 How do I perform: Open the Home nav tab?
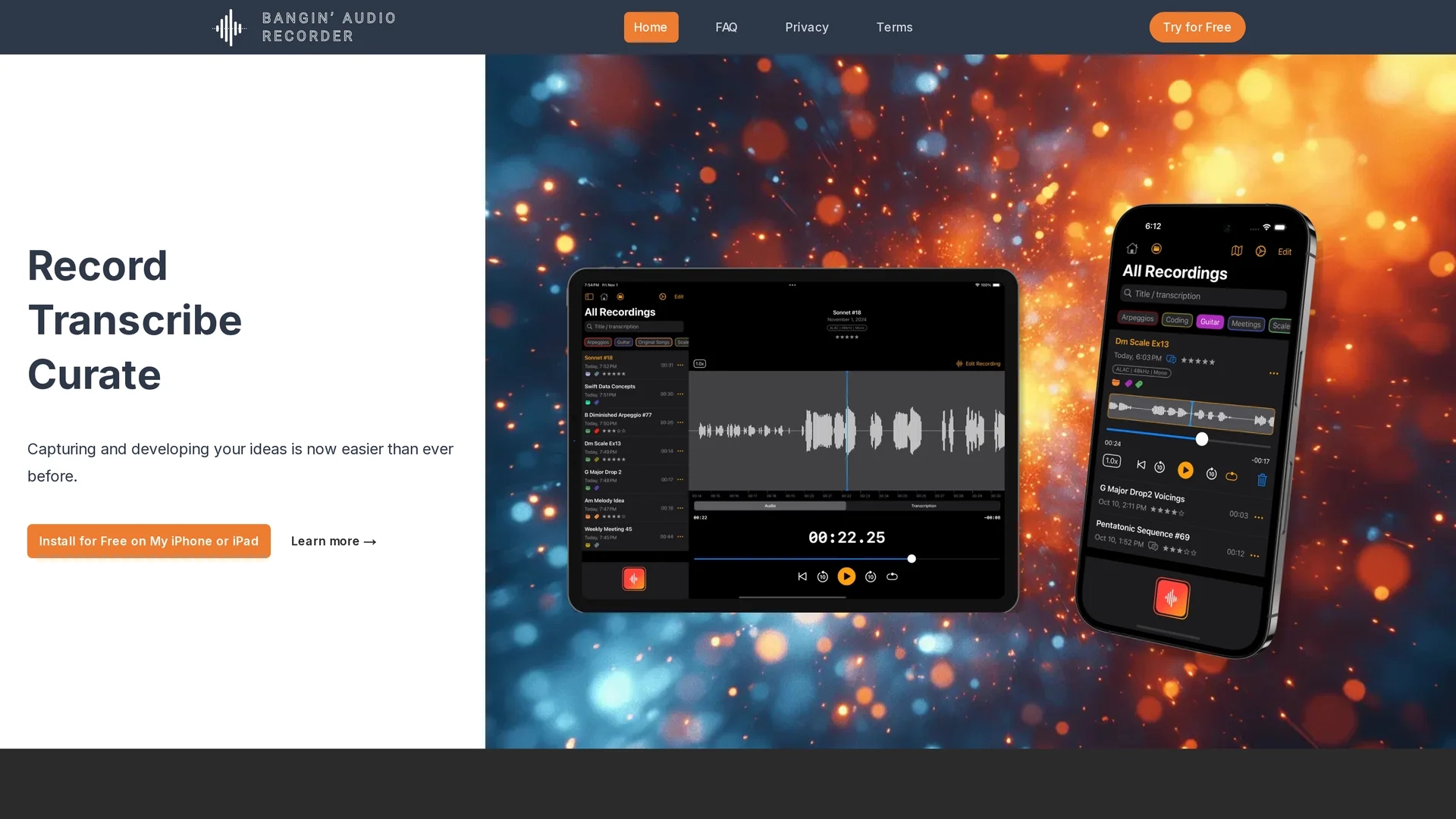[651, 27]
